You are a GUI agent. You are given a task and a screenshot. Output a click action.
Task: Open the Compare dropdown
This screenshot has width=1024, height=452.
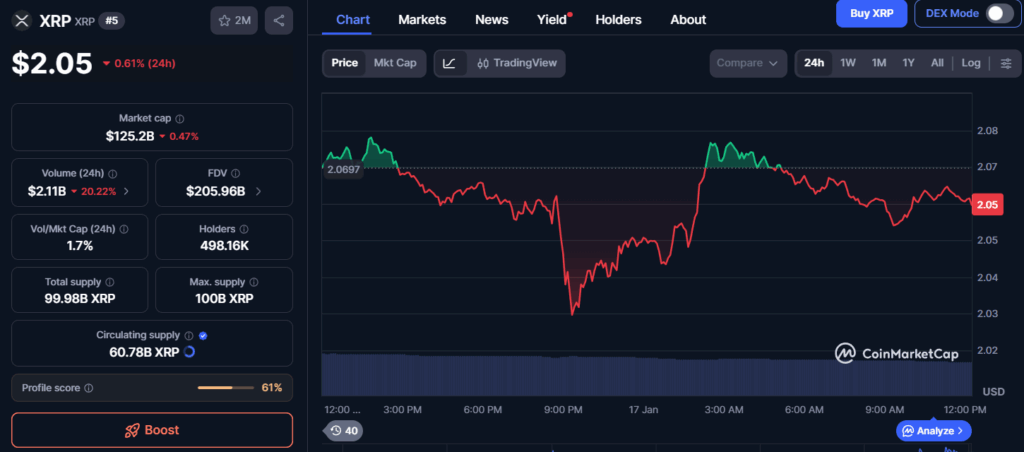tap(747, 63)
